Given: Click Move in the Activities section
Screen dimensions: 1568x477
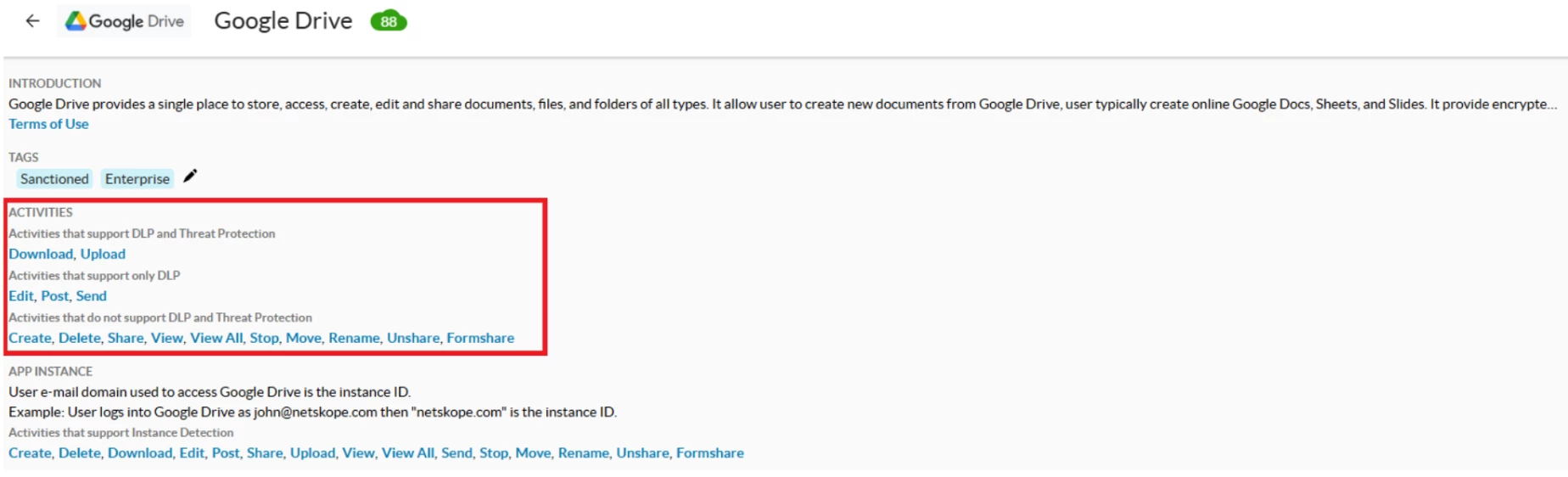Looking at the screenshot, I should [304, 338].
